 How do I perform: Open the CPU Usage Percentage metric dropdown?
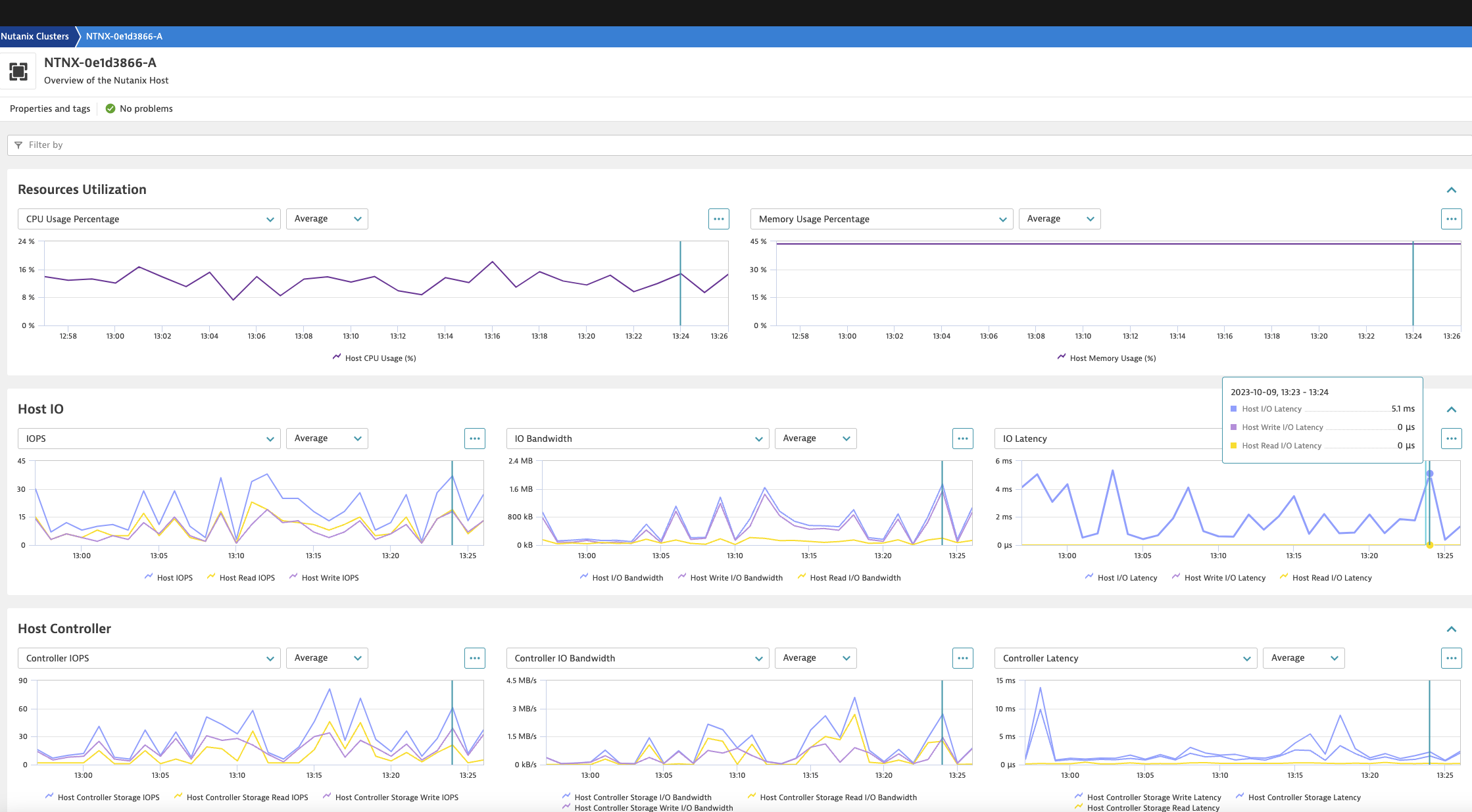[149, 219]
